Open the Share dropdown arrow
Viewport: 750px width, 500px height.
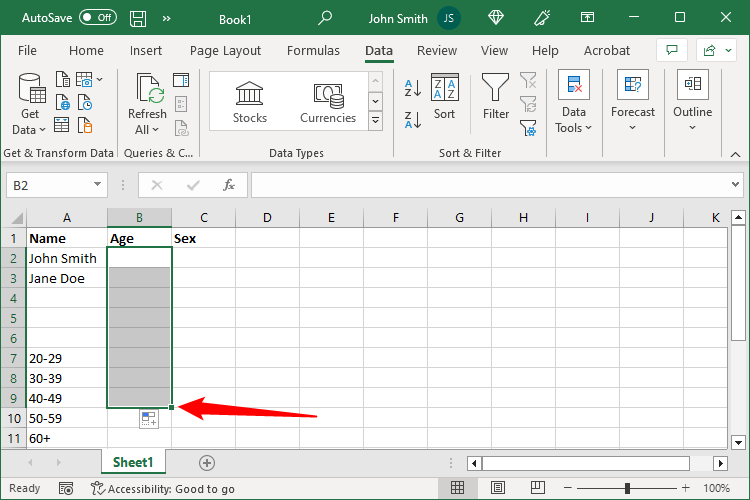pyautogui.click(x=728, y=50)
